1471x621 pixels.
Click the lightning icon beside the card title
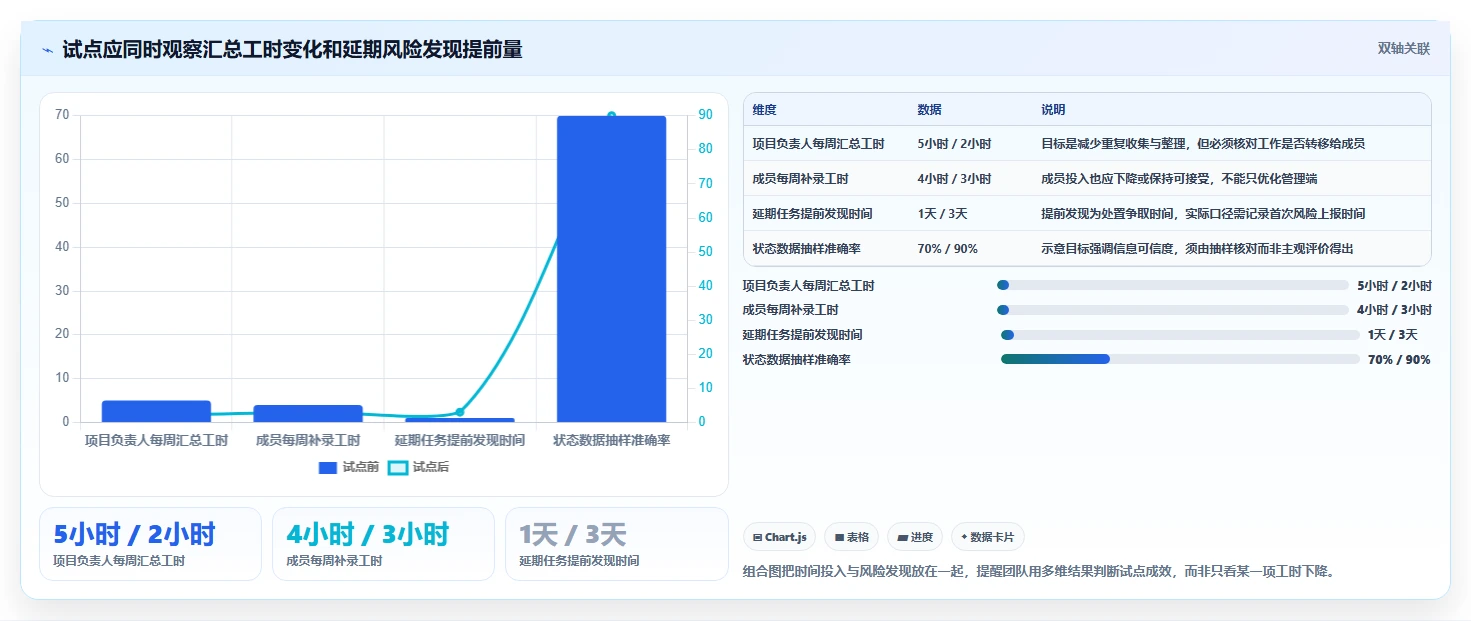click(47, 50)
